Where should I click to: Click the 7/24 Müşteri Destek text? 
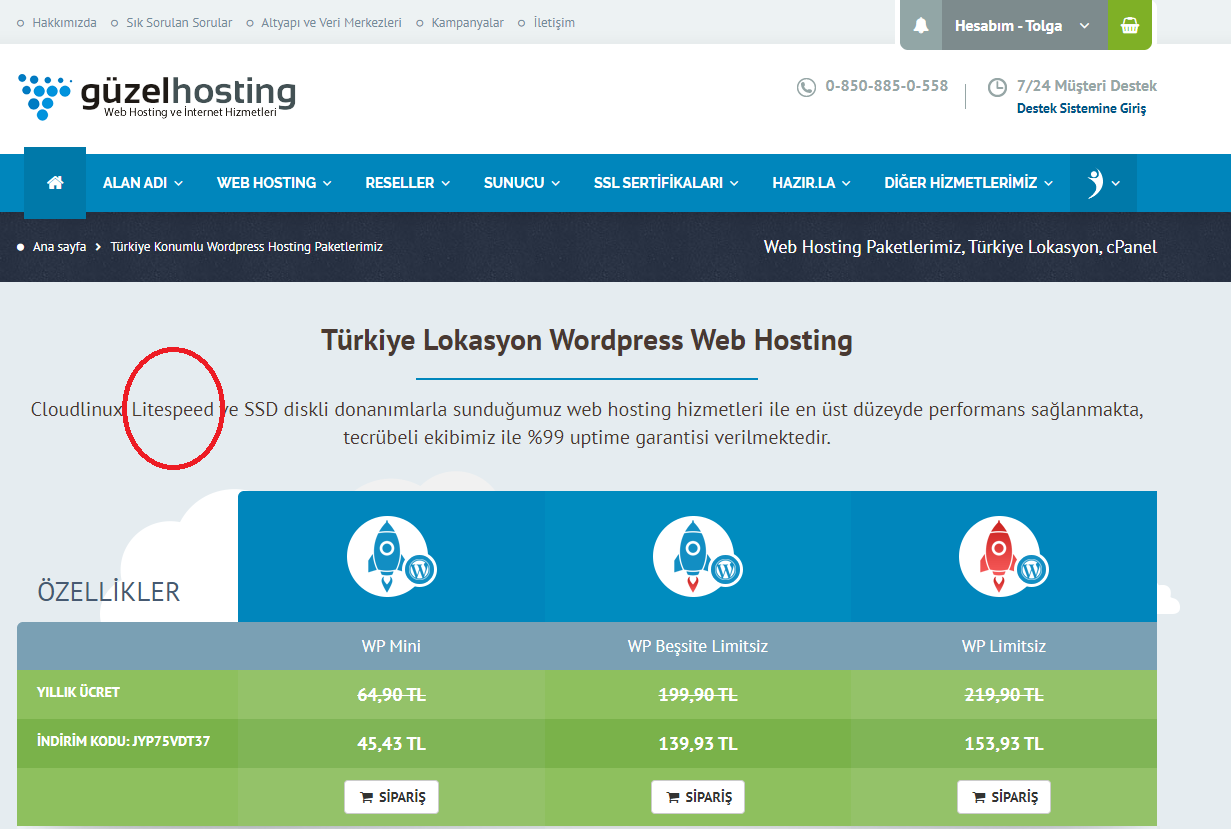tap(1087, 86)
